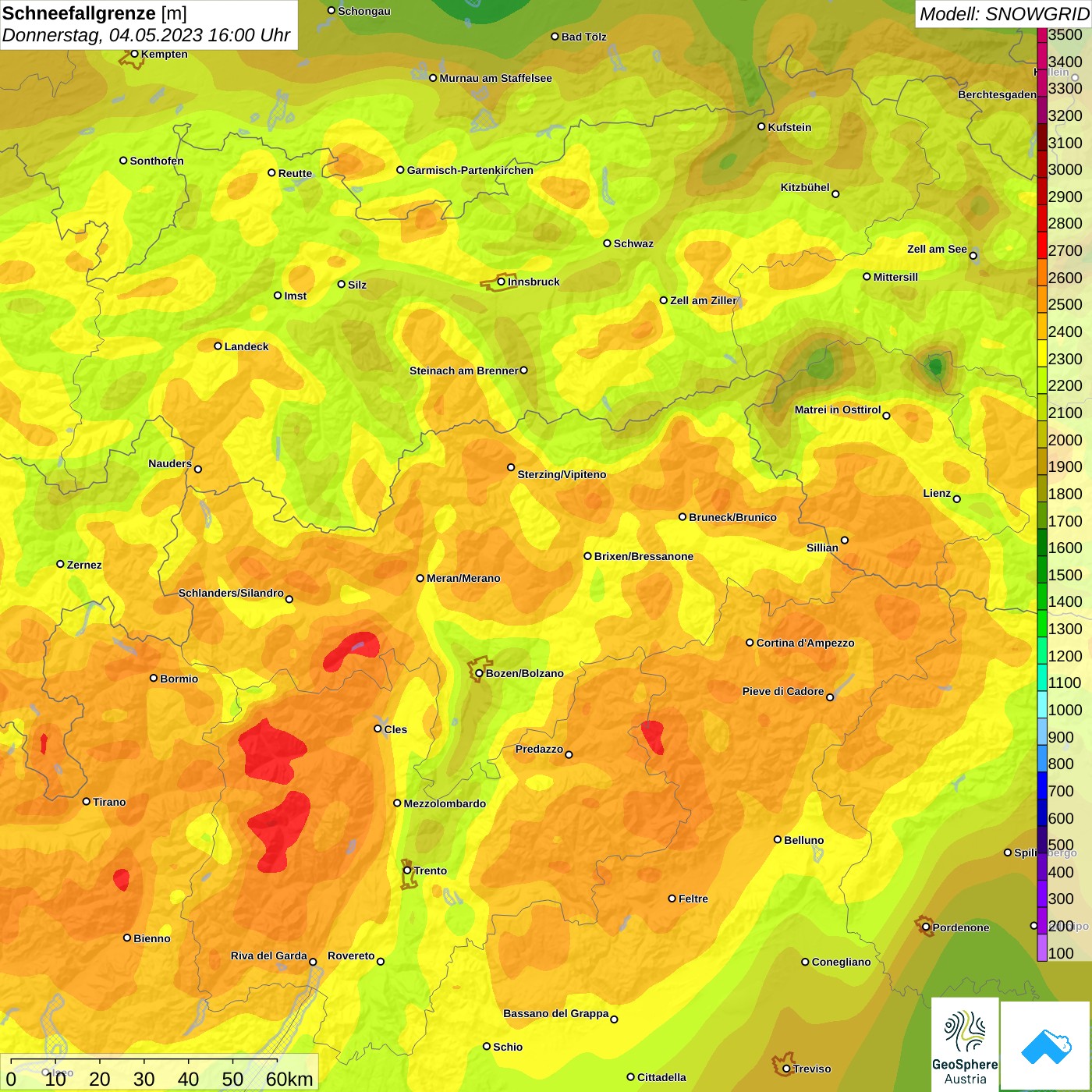This screenshot has height=1092, width=1092.
Task: Click the Cles location dot
Action: 378,729
